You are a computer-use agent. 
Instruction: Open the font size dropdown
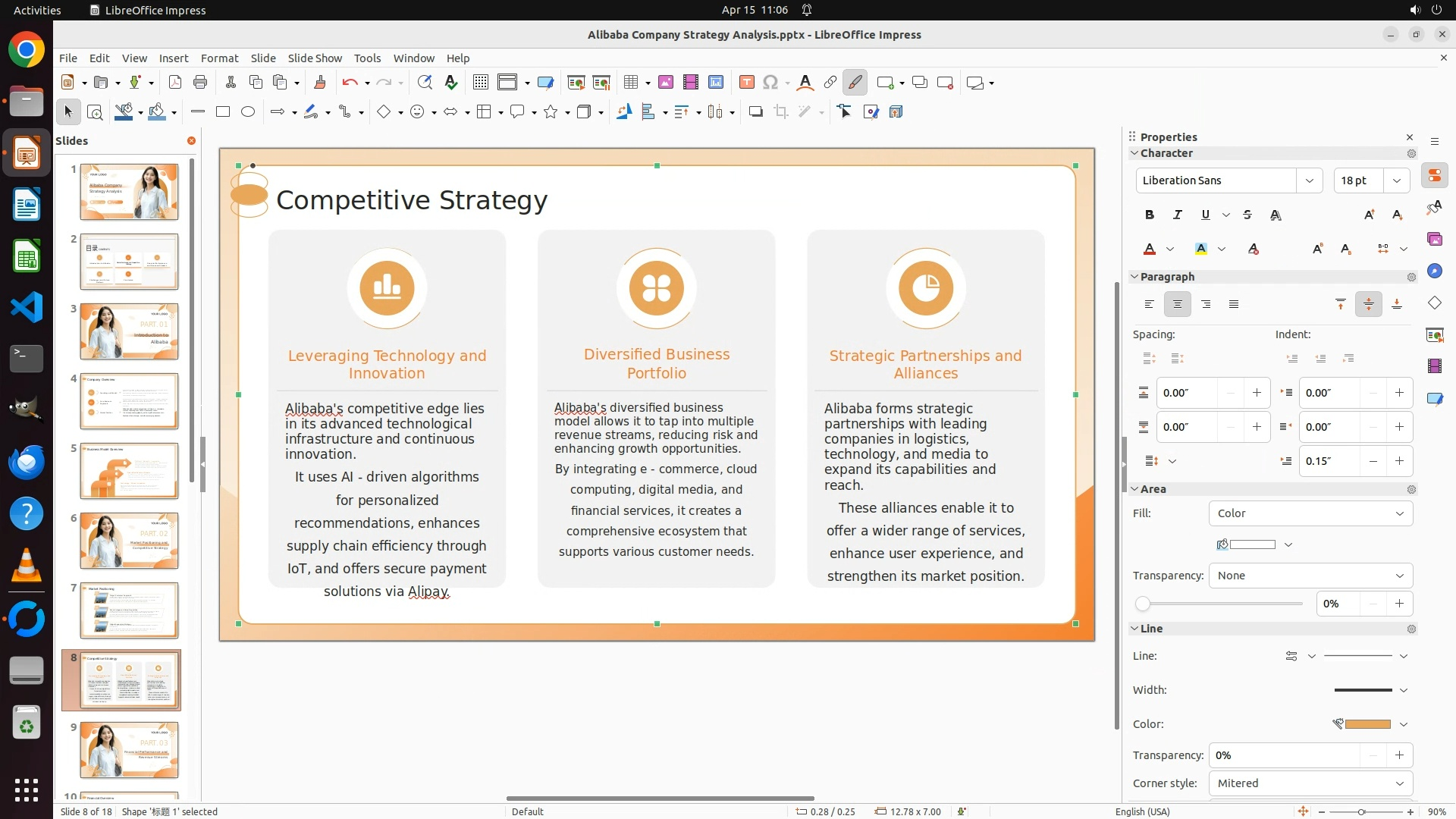point(1396,180)
